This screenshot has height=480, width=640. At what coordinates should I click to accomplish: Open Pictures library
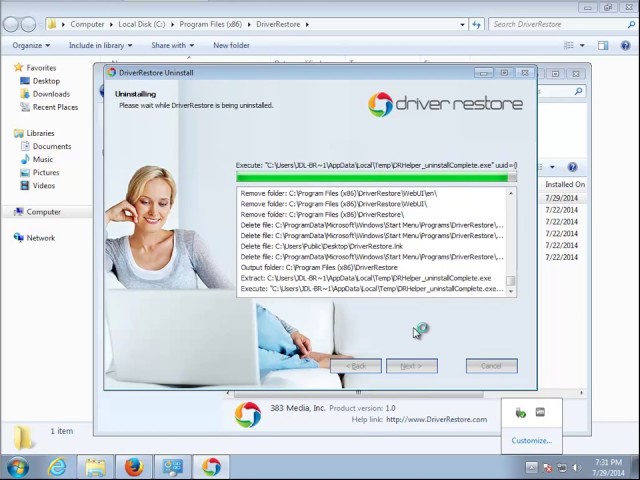point(46,172)
